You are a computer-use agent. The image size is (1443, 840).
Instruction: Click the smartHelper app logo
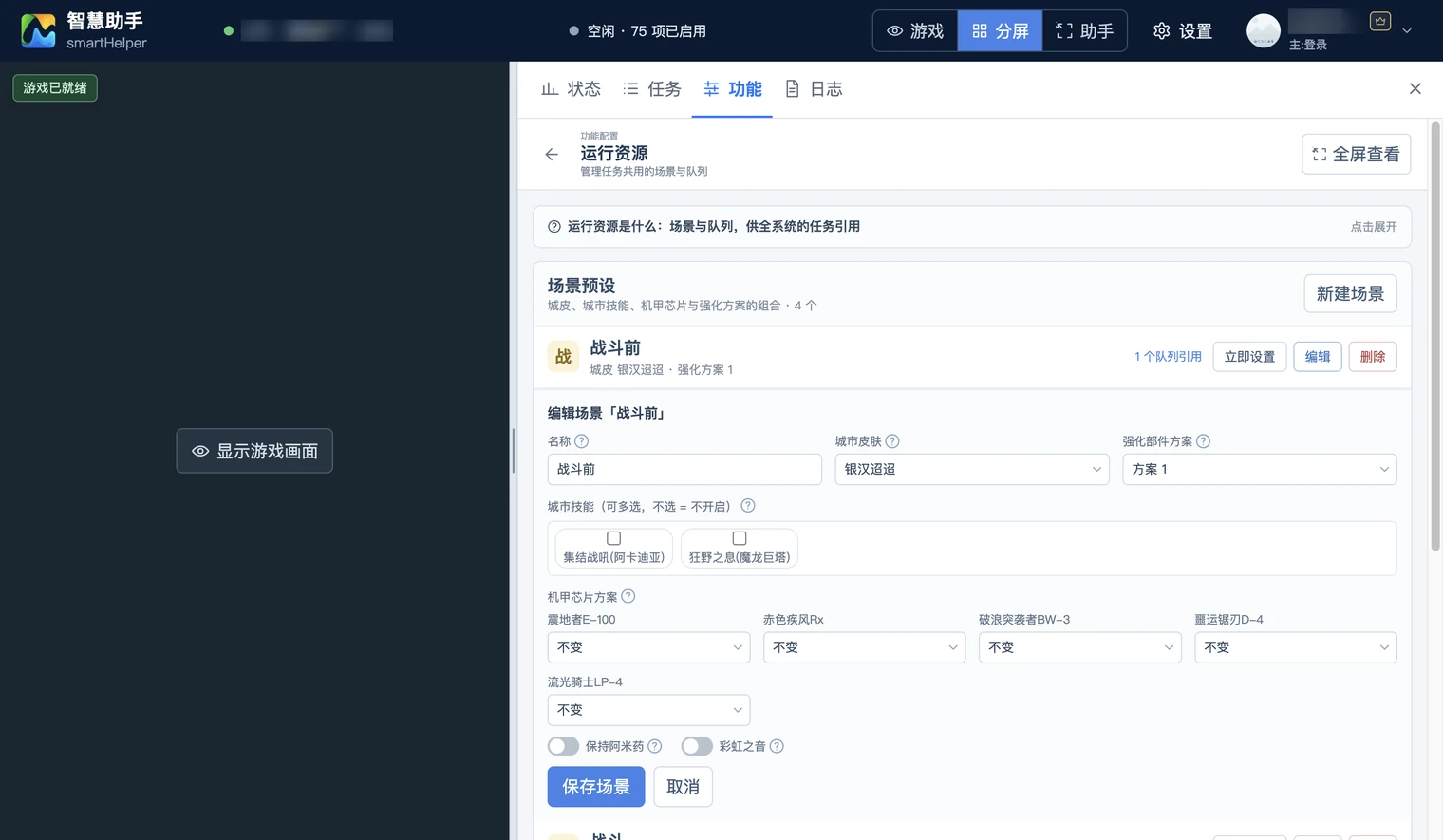(38, 30)
